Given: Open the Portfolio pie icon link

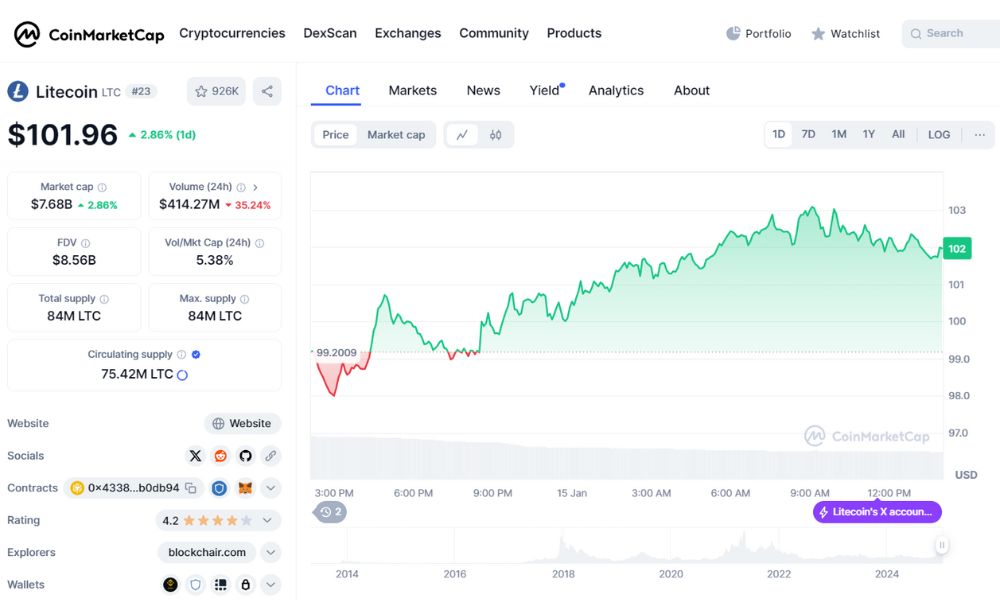Looking at the screenshot, I should pos(758,33).
